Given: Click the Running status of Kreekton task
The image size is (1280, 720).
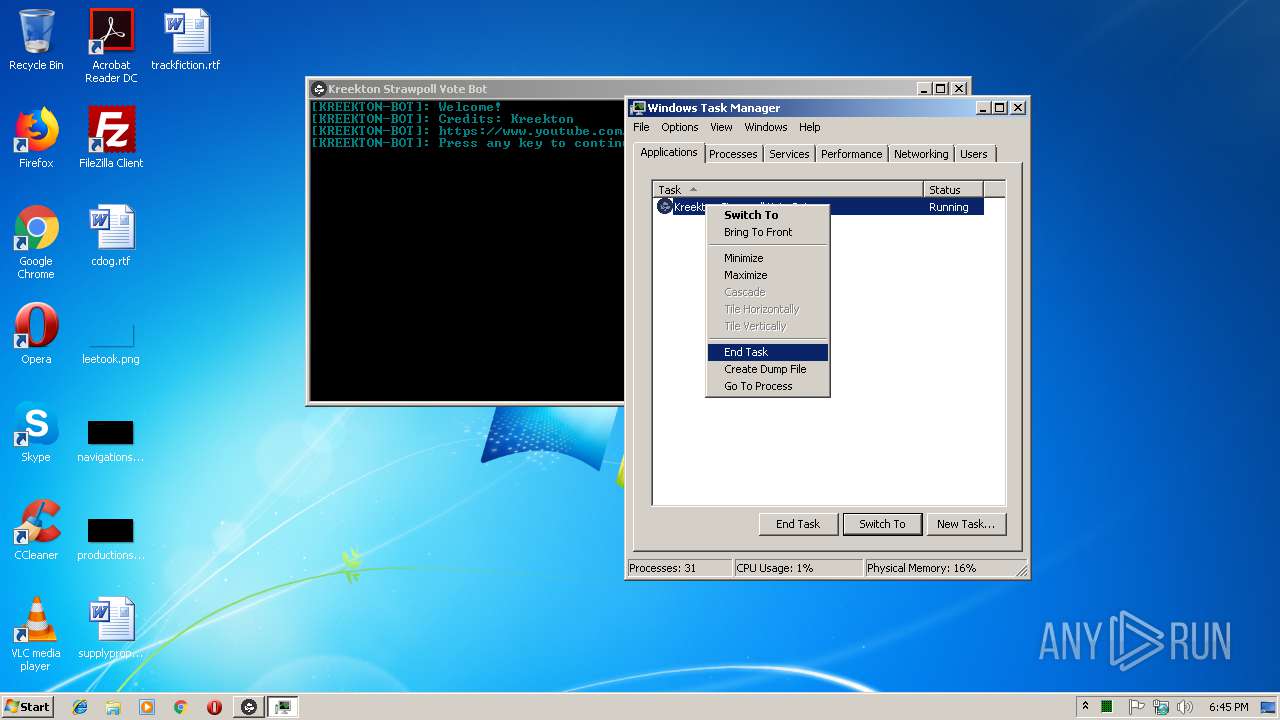Looking at the screenshot, I should pyautogui.click(x=948, y=207).
